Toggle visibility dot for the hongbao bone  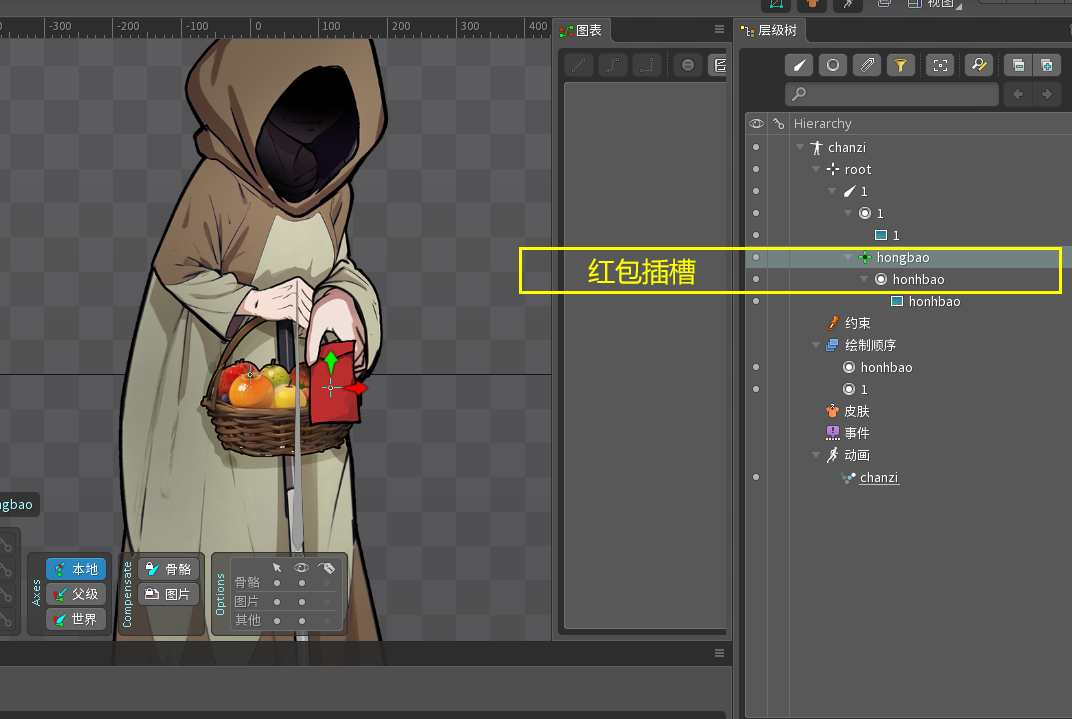(x=756, y=257)
